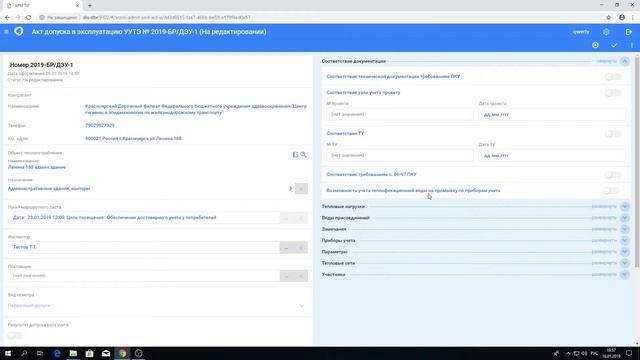Expand Тепловые нагрузки section chevron
This screenshot has height=360, width=640.
point(625,207)
